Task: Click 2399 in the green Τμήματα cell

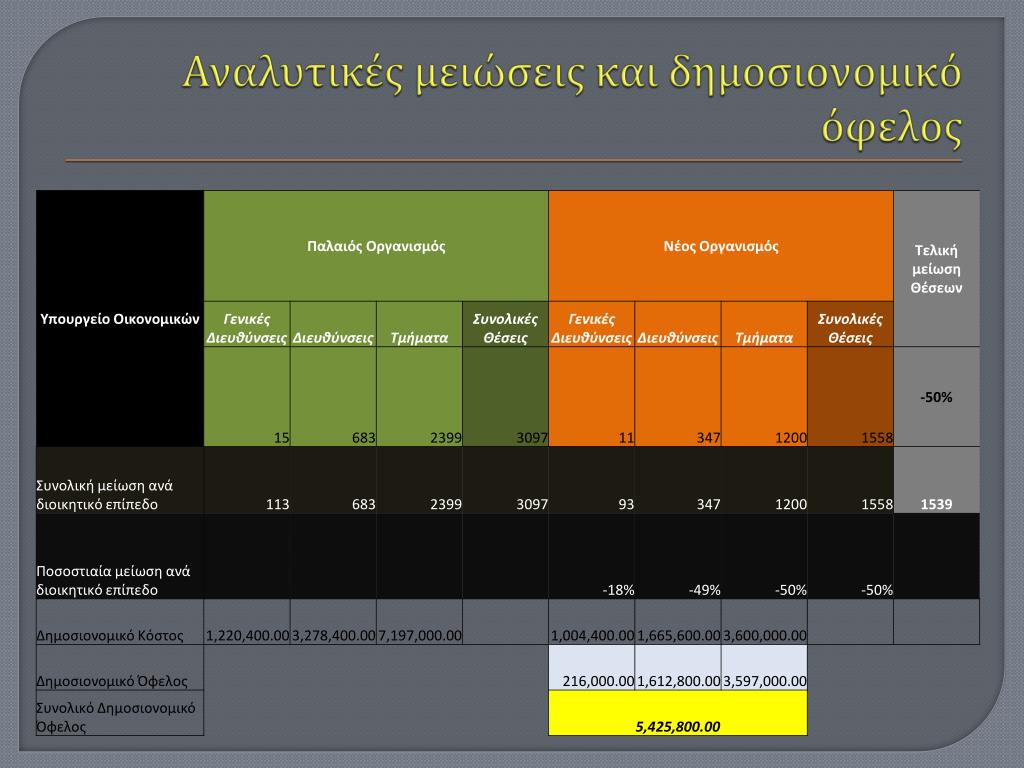Action: pyautogui.click(x=445, y=438)
